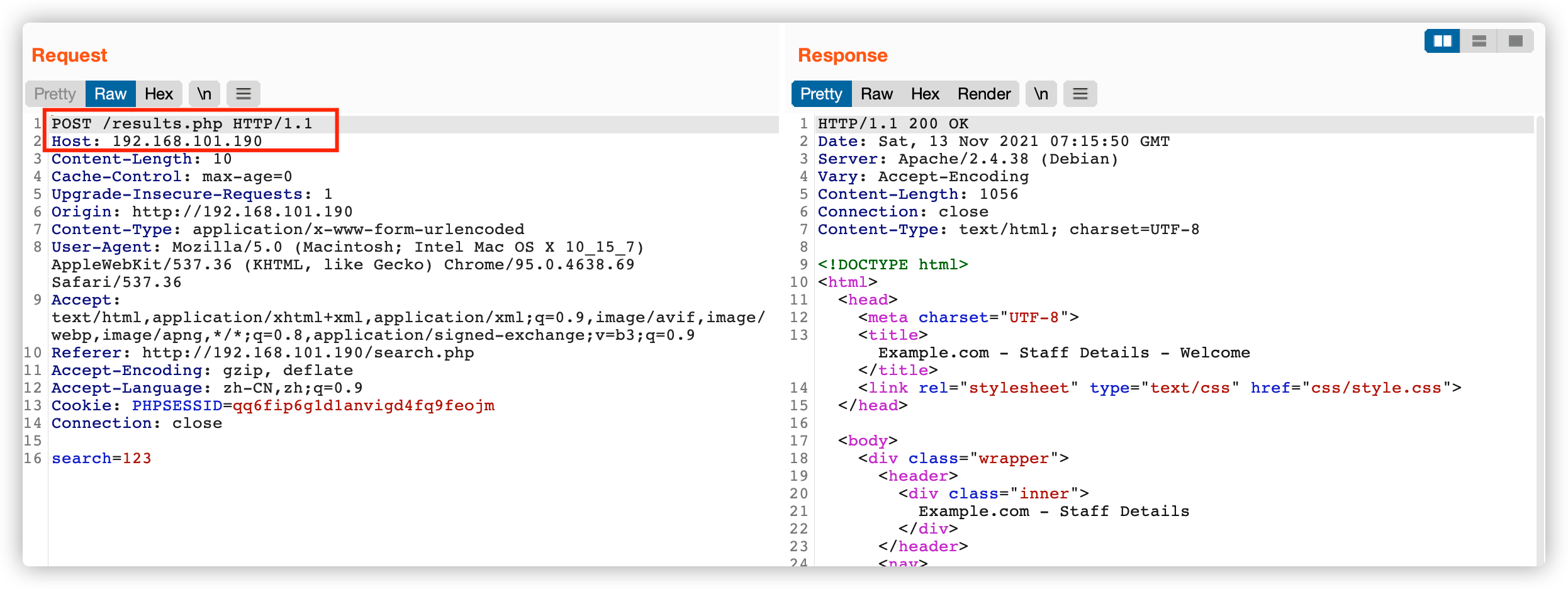
Task: Select the Pretty tab in Request
Action: pos(55,94)
